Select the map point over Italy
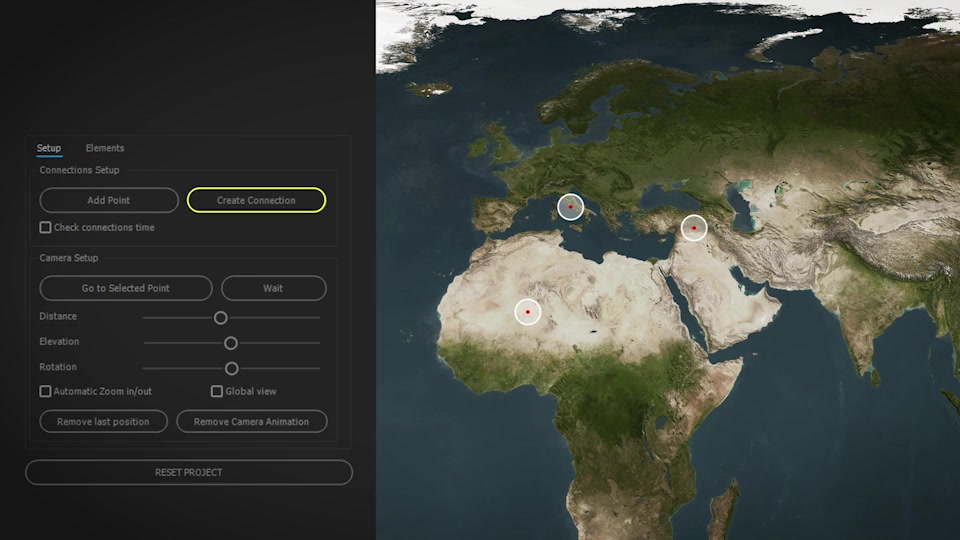 coord(571,207)
